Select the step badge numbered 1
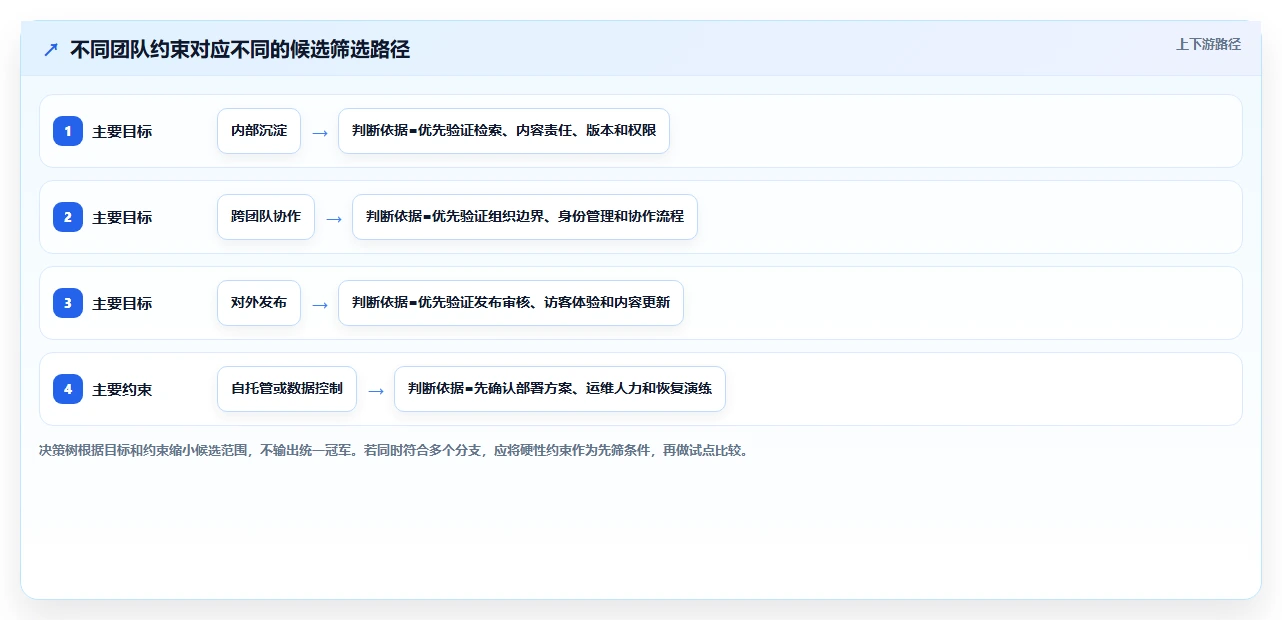The width and height of the screenshot is (1282, 620). (68, 131)
